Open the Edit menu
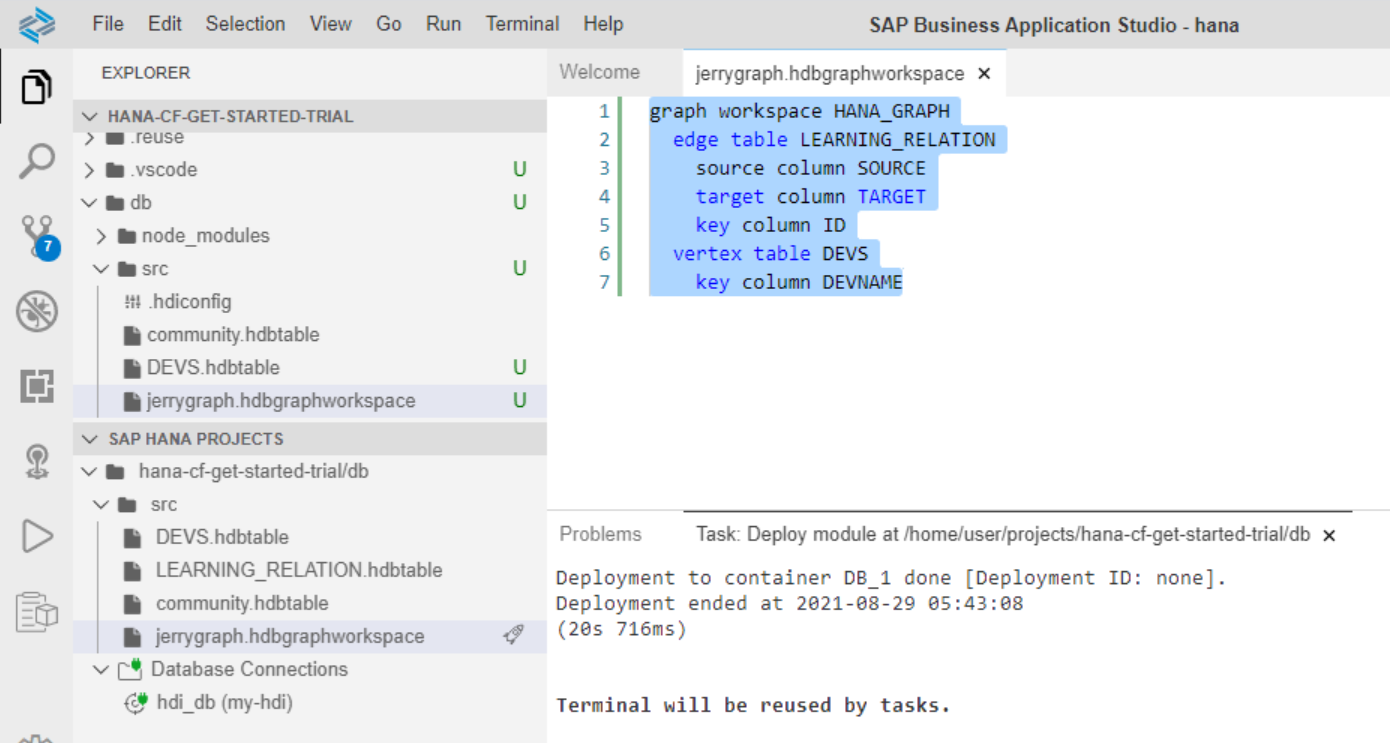The height and width of the screenshot is (743, 1390). tap(164, 24)
